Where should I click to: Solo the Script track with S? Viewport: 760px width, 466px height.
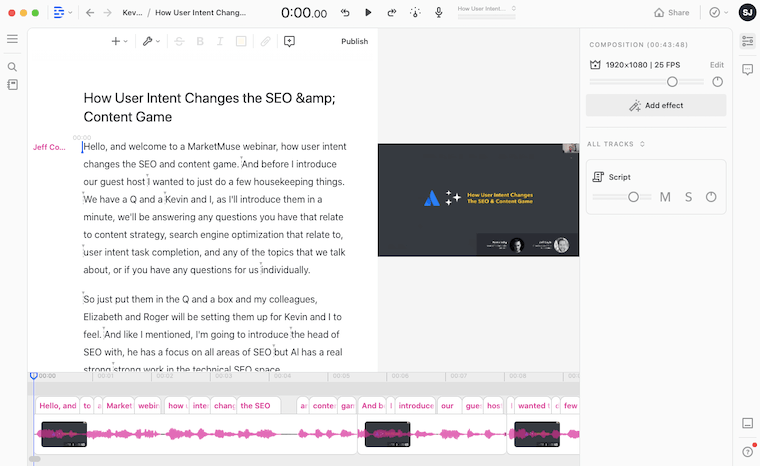(688, 197)
